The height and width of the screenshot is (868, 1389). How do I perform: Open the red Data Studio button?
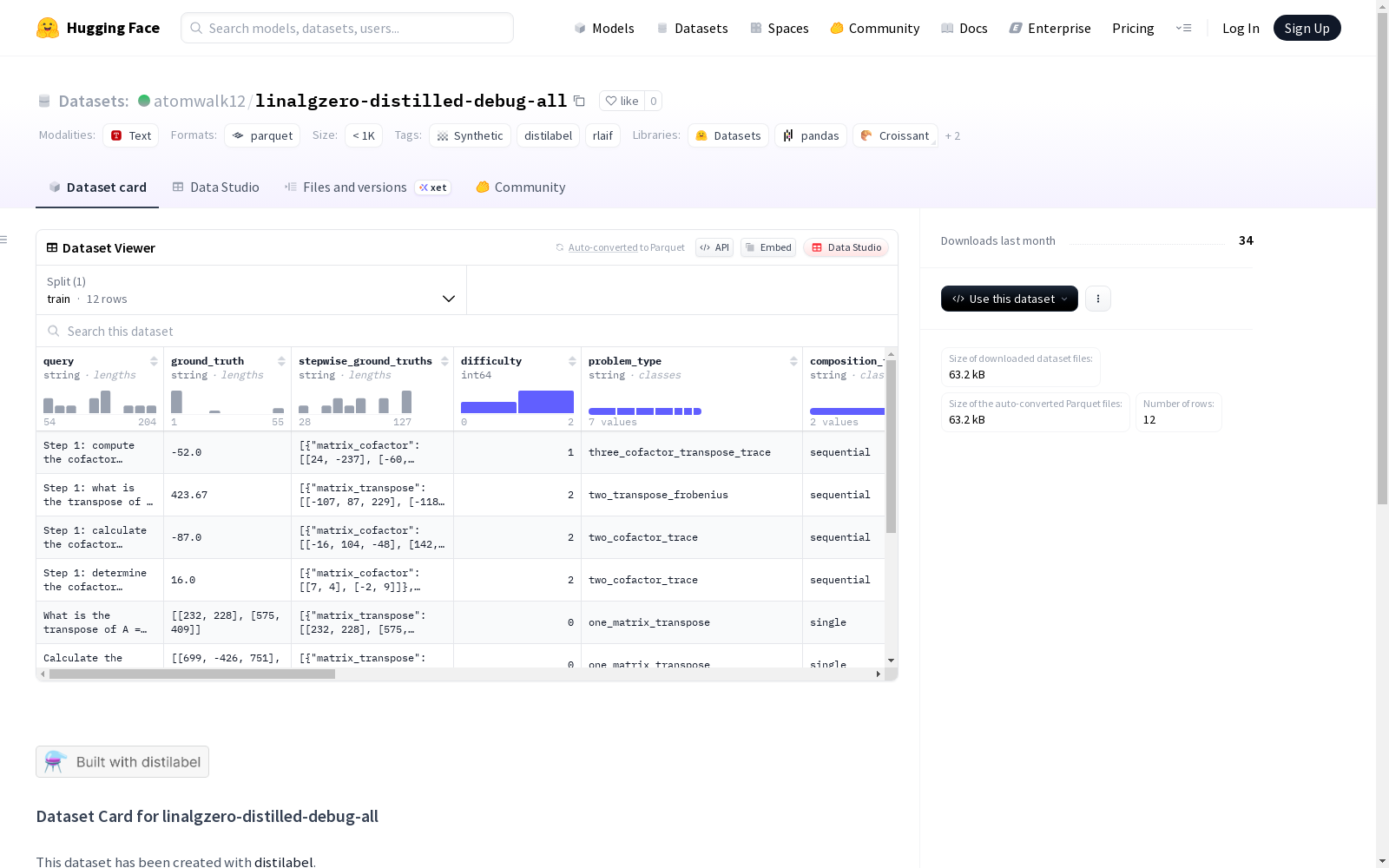click(846, 247)
